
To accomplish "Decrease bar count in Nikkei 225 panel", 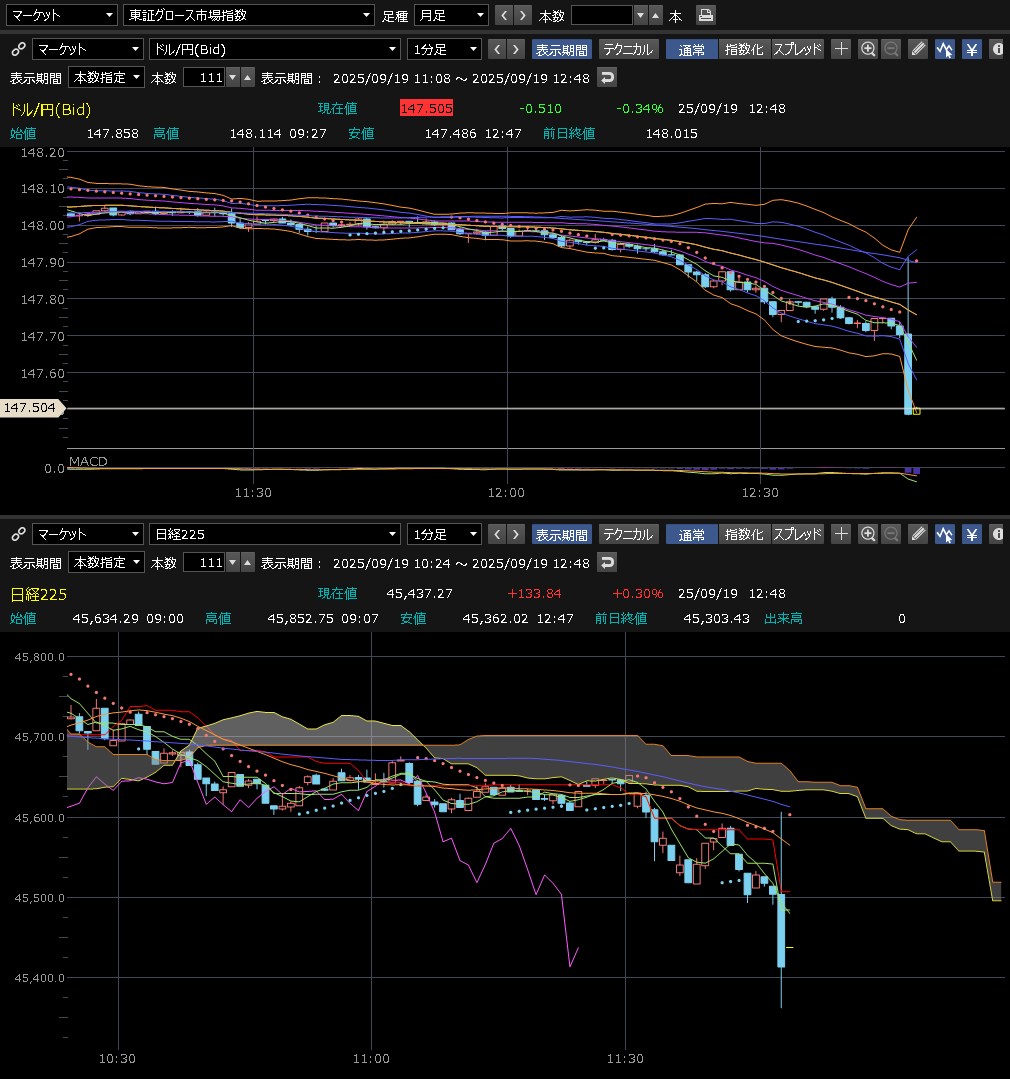I will click(x=233, y=563).
